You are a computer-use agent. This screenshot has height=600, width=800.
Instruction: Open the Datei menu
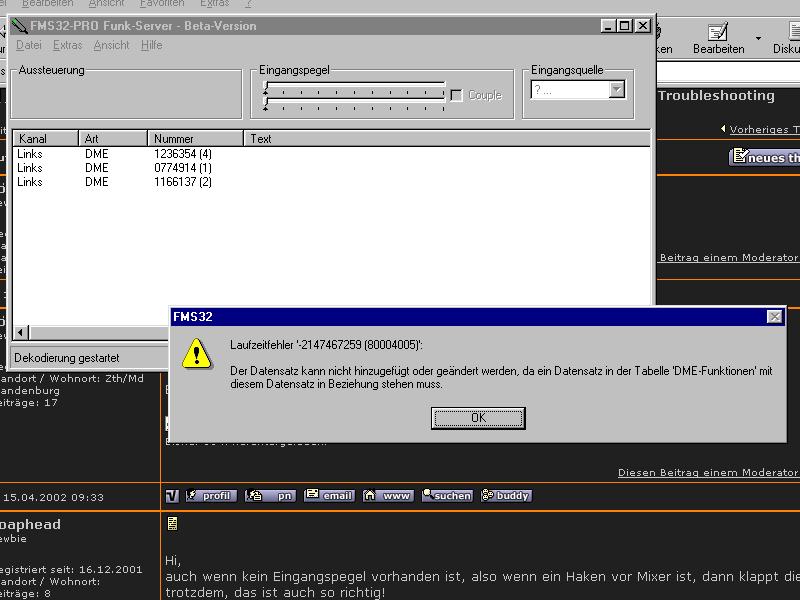coord(29,45)
